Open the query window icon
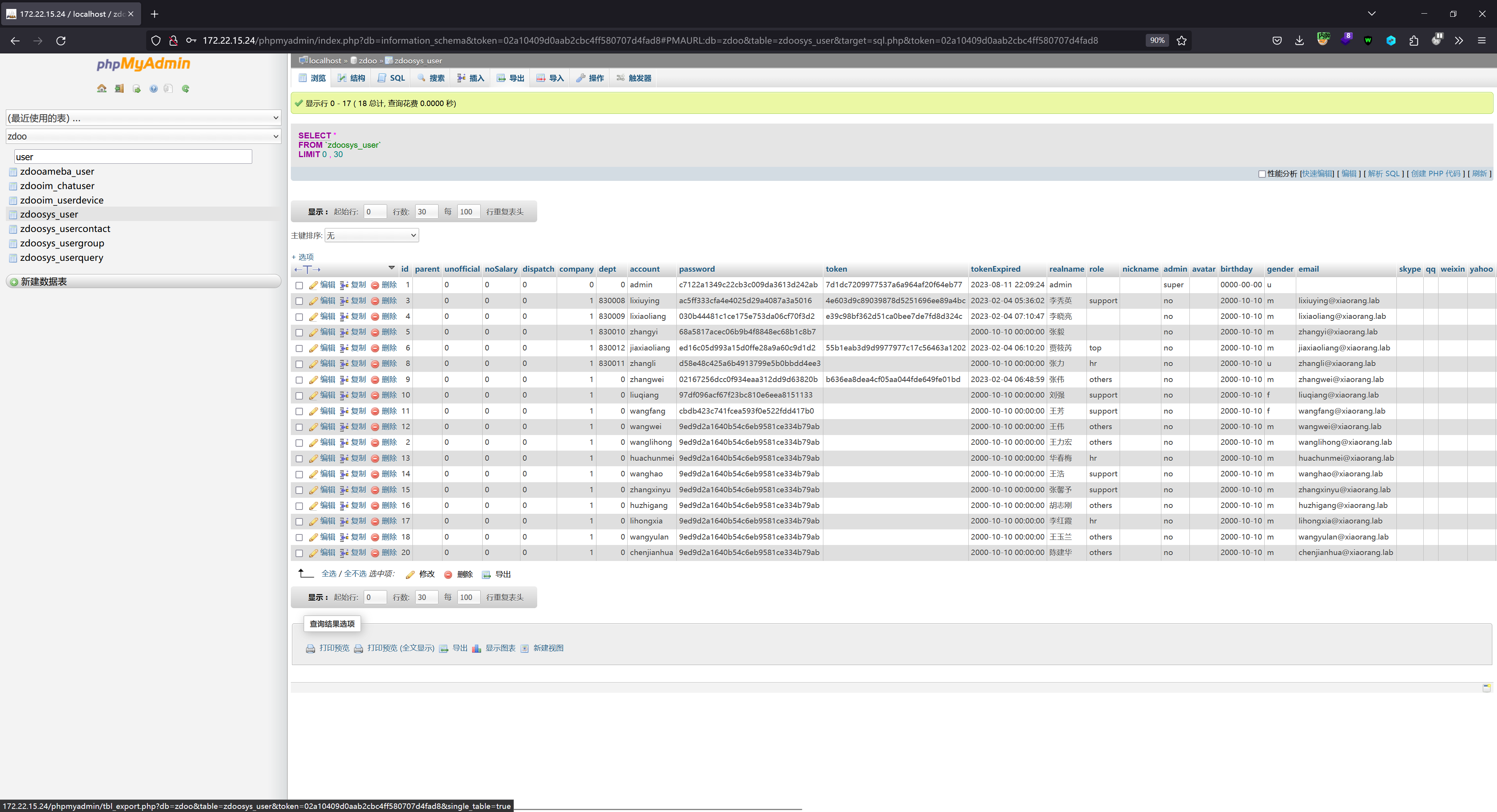The width and height of the screenshot is (1497, 812). (136, 88)
